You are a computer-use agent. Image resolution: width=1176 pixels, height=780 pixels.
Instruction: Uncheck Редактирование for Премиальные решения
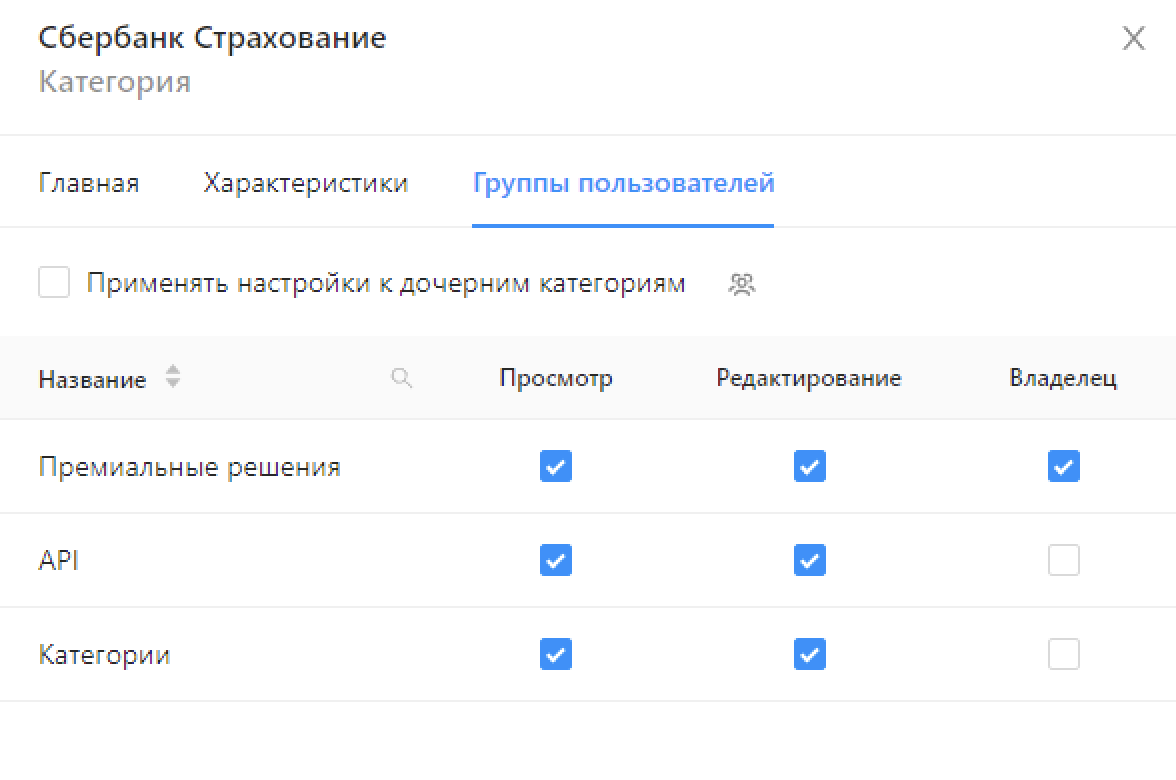pyautogui.click(x=809, y=466)
